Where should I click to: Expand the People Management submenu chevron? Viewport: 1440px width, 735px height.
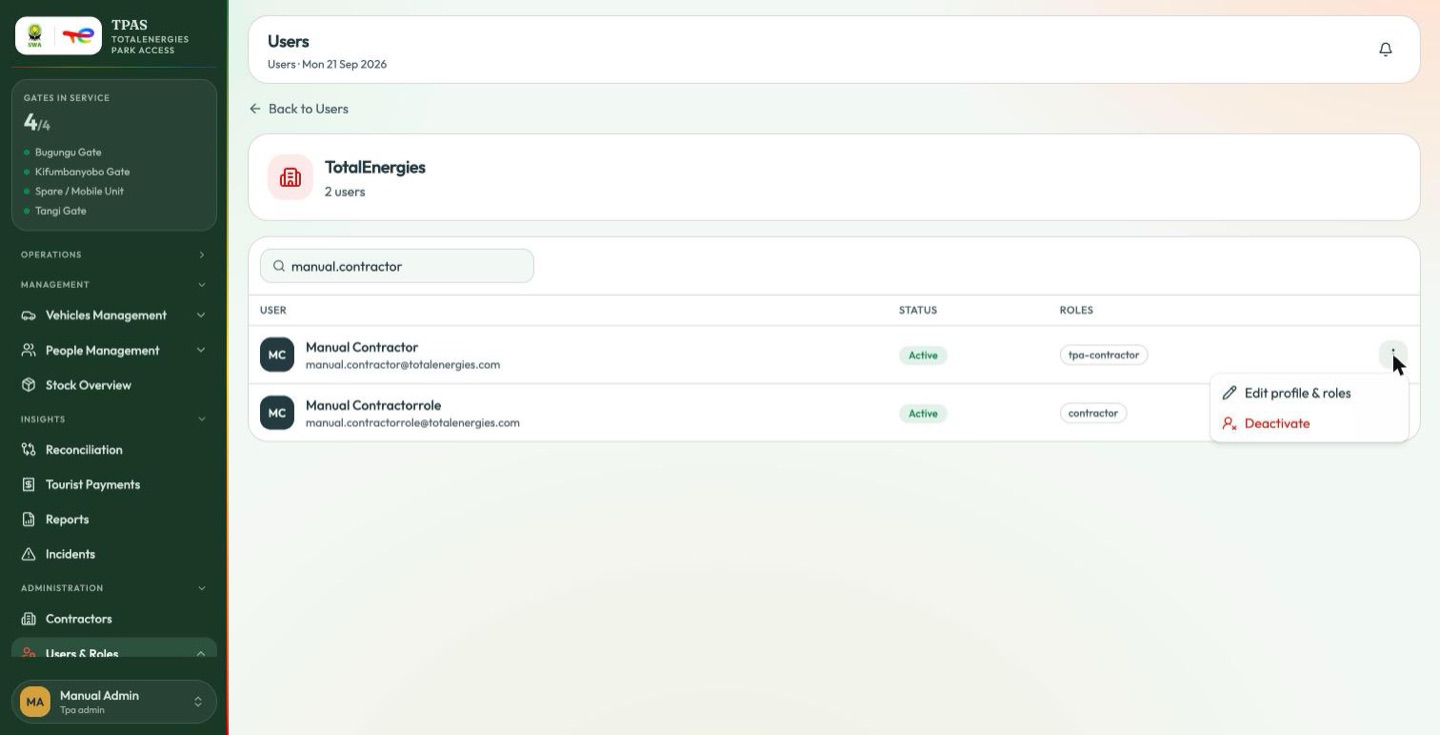[201, 350]
